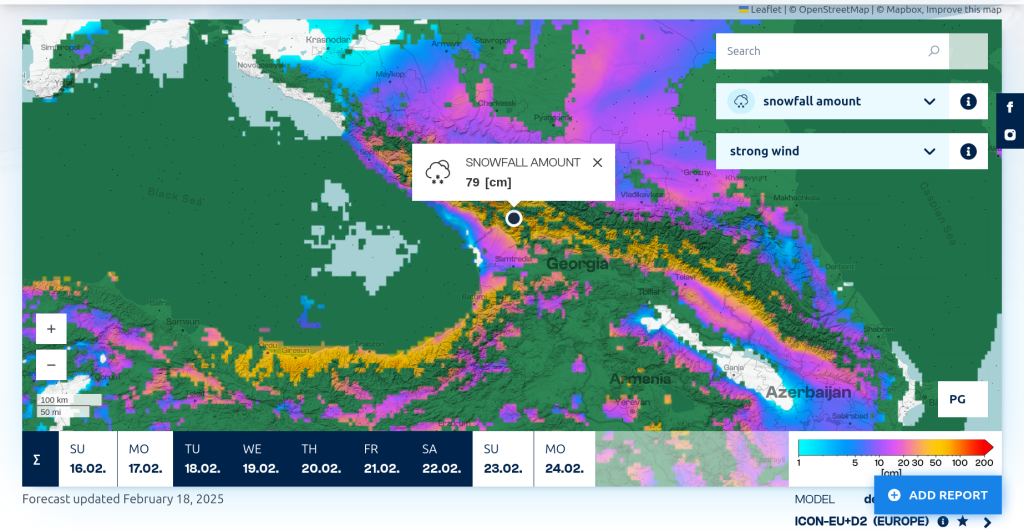This screenshot has height=530, width=1024.
Task: Click Improve this map link
Action: [963, 9]
